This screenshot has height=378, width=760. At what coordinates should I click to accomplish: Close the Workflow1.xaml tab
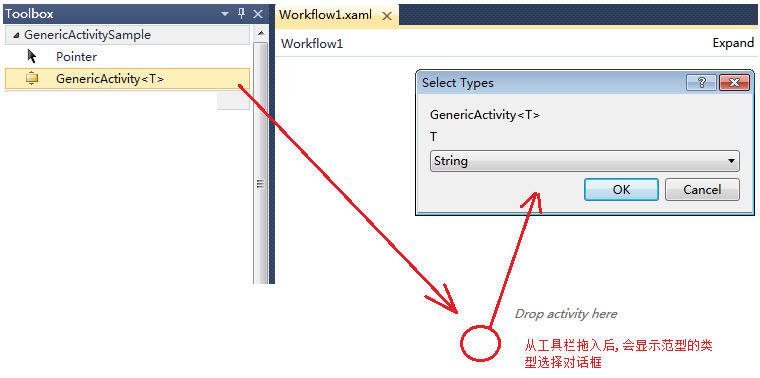click(x=387, y=16)
